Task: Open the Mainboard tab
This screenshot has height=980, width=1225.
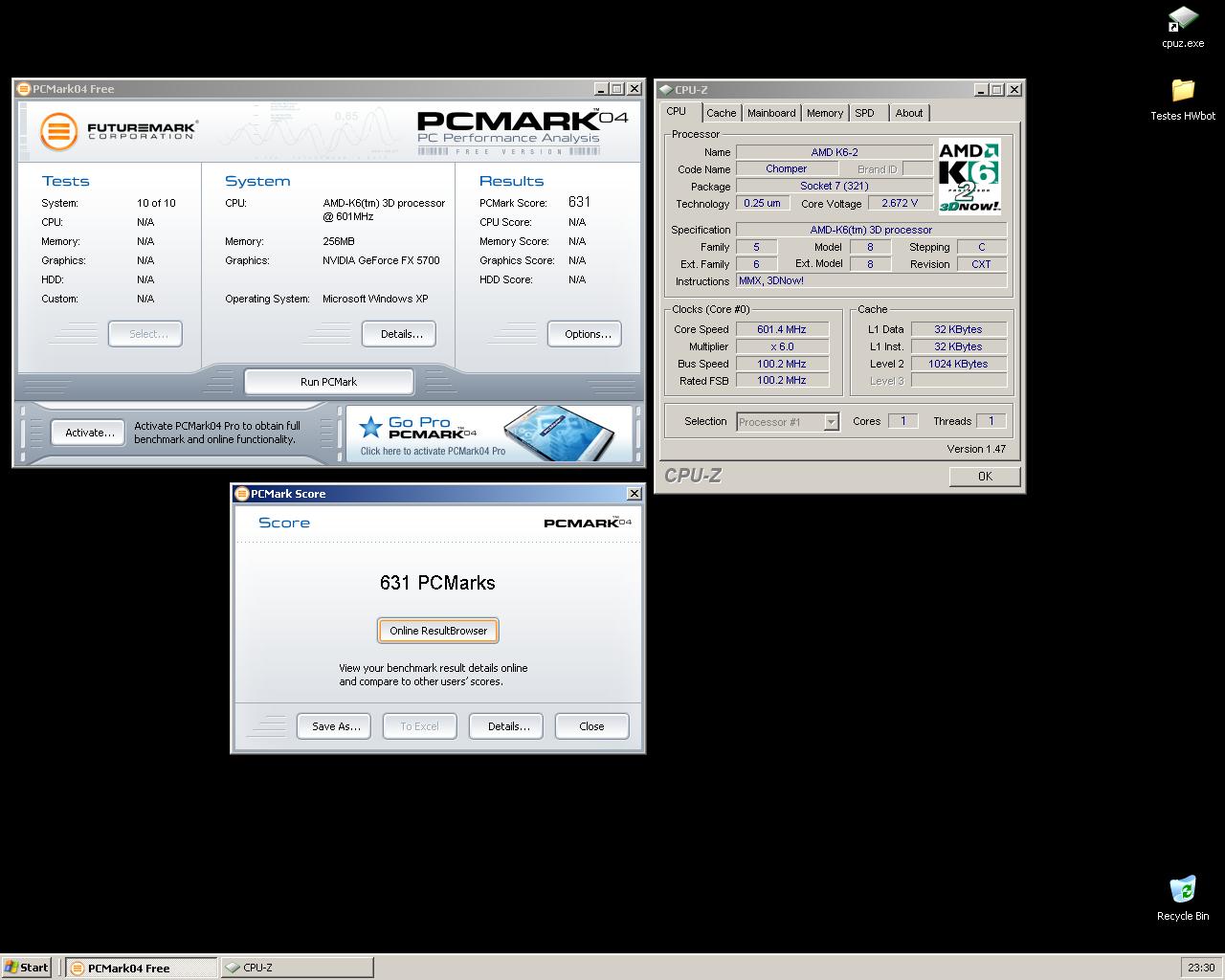Action: pyautogui.click(x=771, y=113)
